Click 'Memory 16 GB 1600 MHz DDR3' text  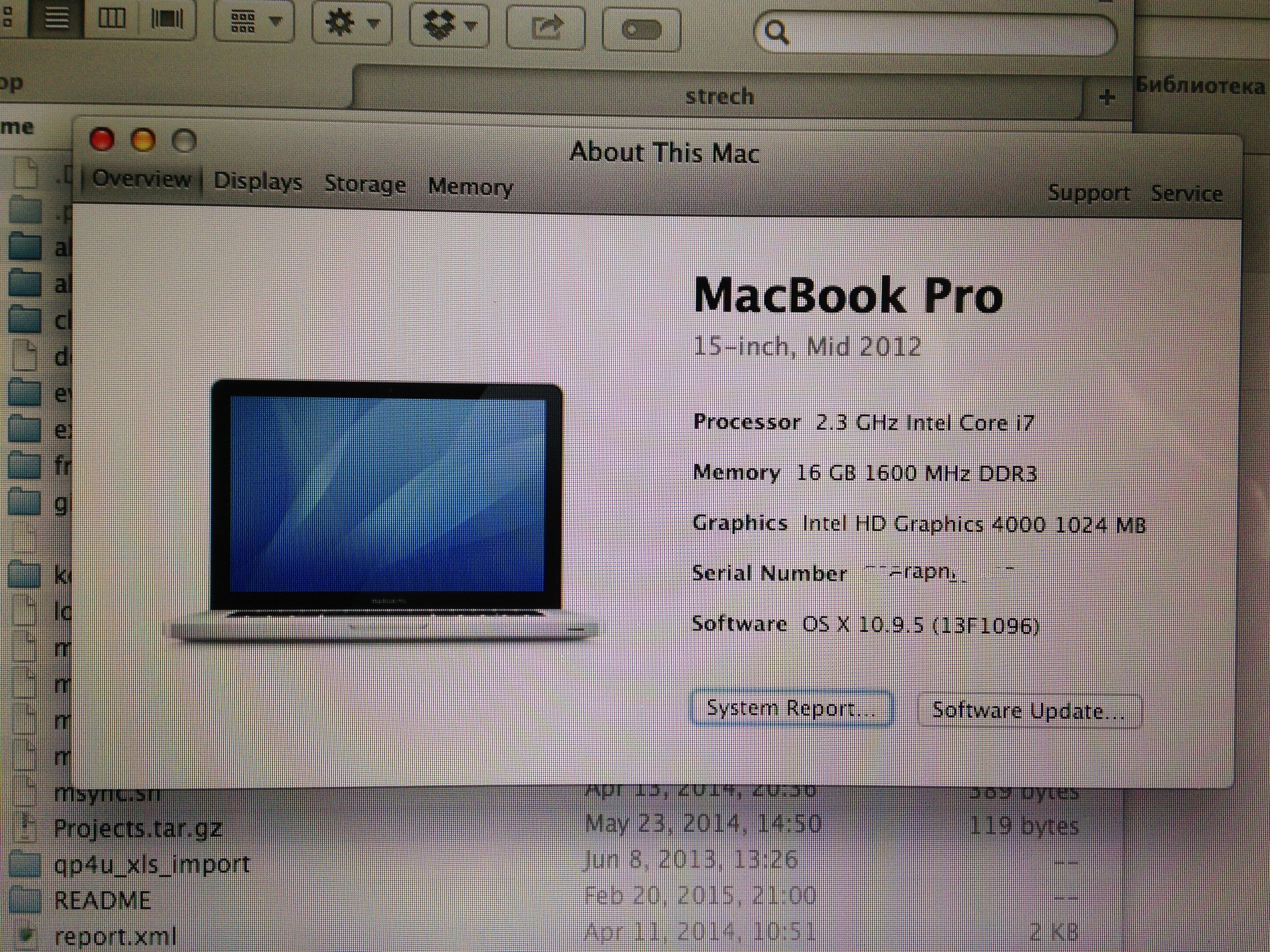pyautogui.click(x=865, y=473)
